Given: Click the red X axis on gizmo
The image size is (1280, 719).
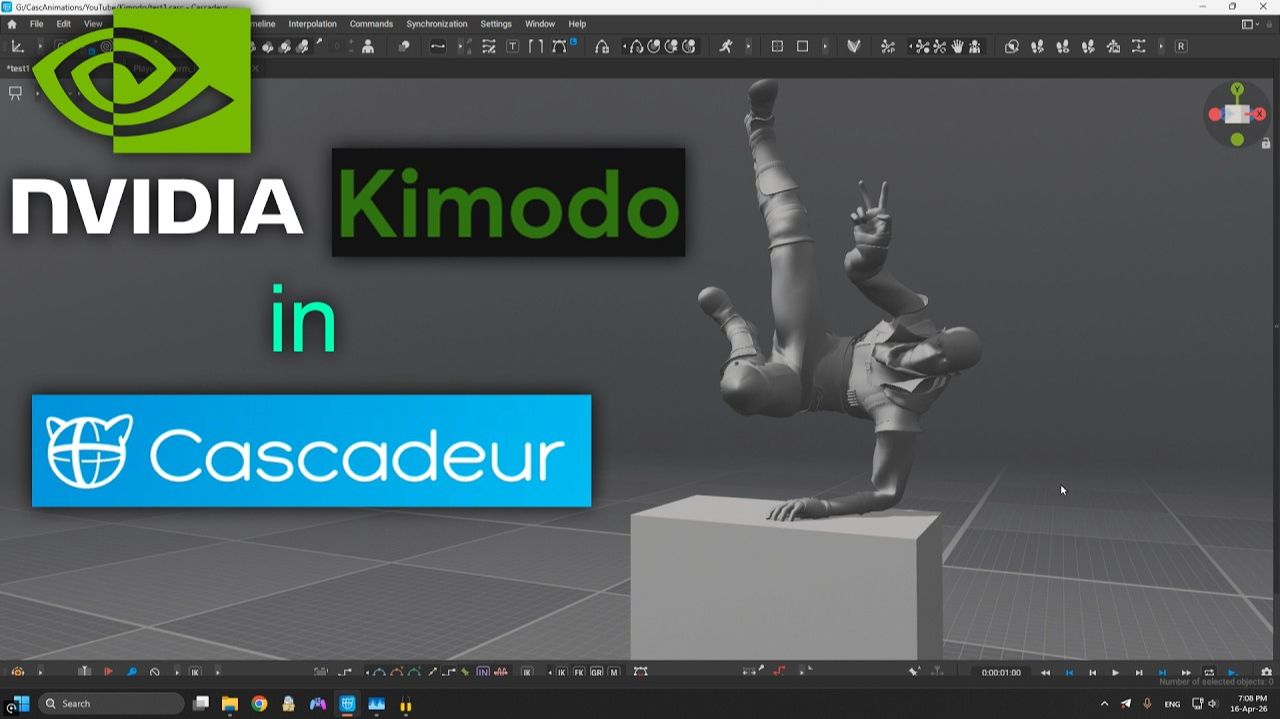Looking at the screenshot, I should [x=1259, y=114].
